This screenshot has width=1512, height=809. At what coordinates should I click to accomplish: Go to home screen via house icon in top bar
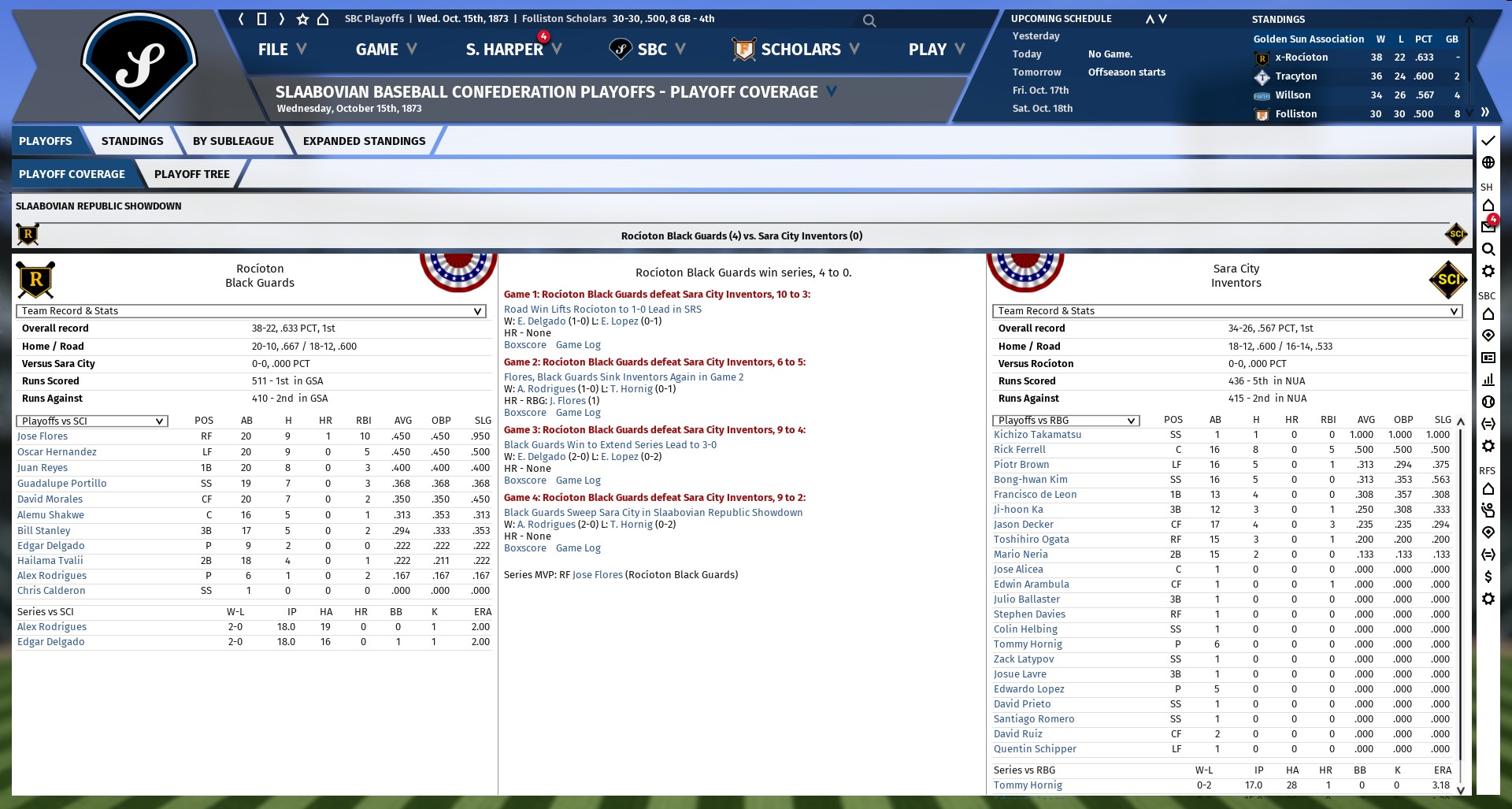(323, 19)
